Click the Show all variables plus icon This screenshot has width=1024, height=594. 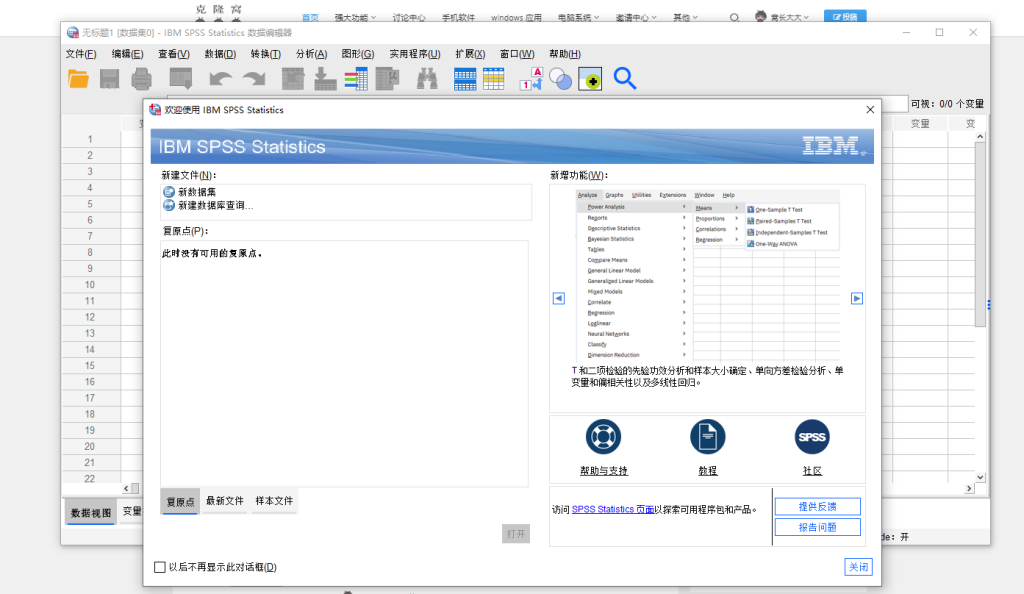click(590, 79)
